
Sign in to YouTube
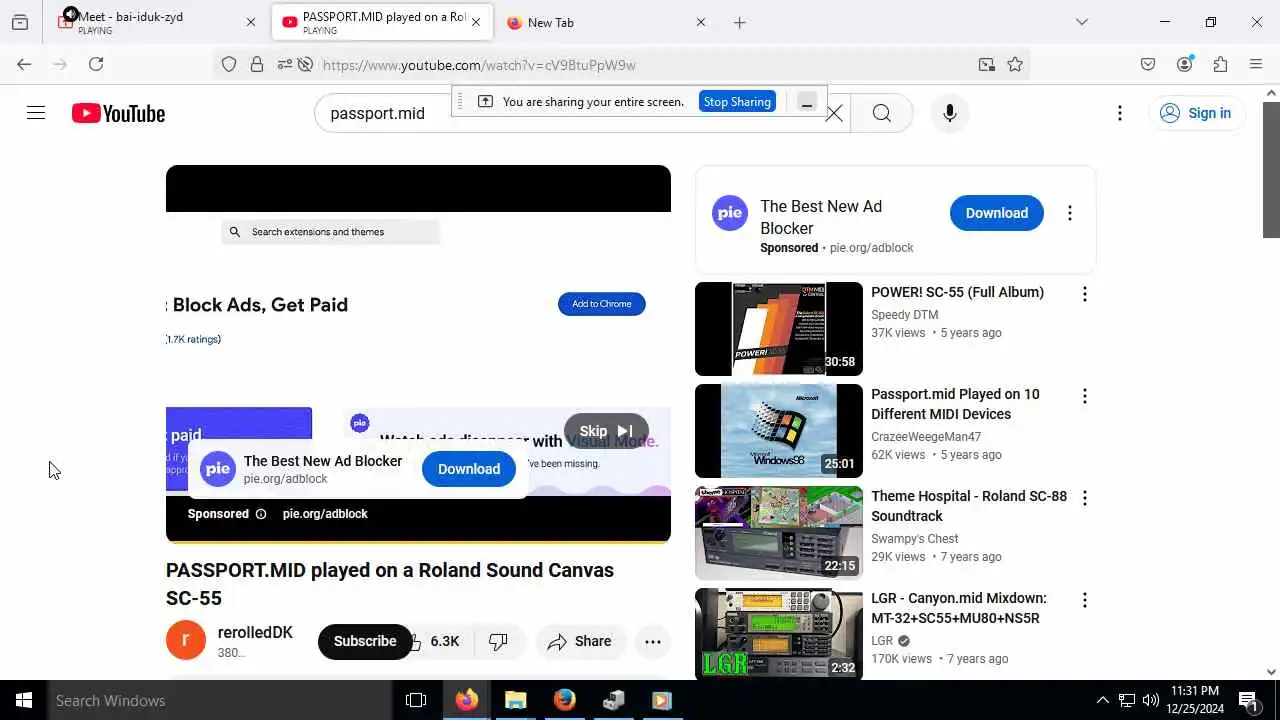(1196, 113)
